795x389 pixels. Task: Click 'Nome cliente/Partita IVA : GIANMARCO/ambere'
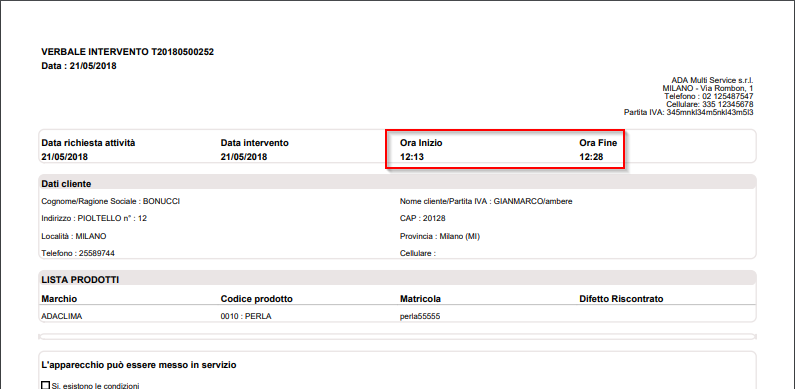coord(486,201)
